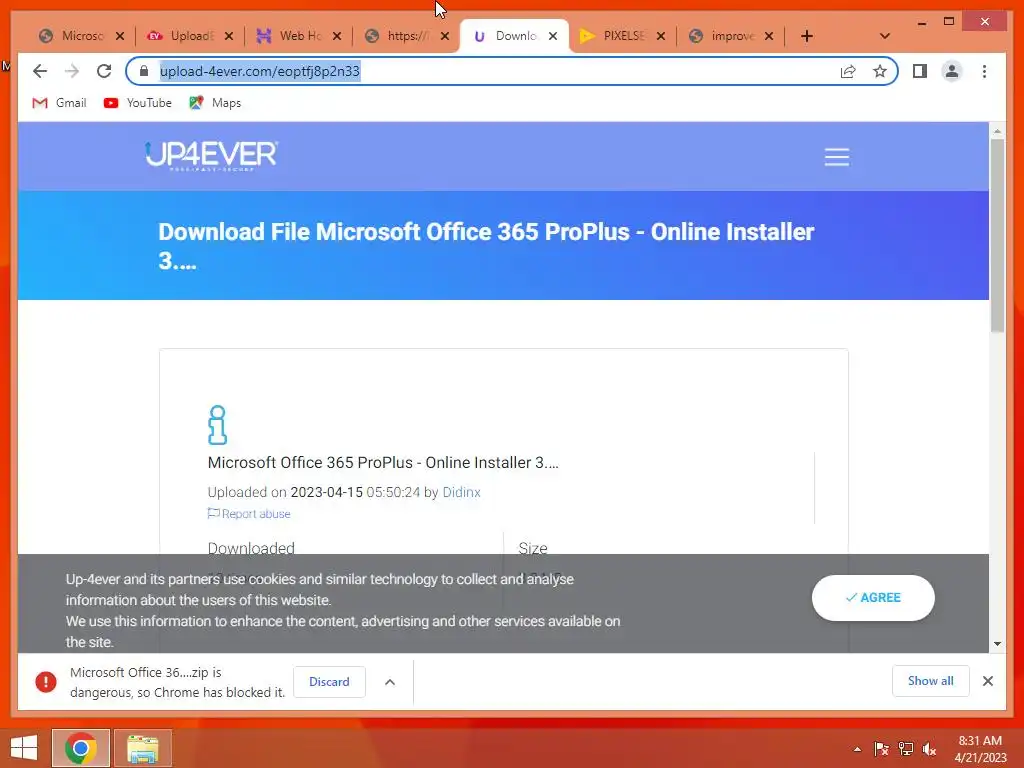Close the improve tab

pos(769,36)
